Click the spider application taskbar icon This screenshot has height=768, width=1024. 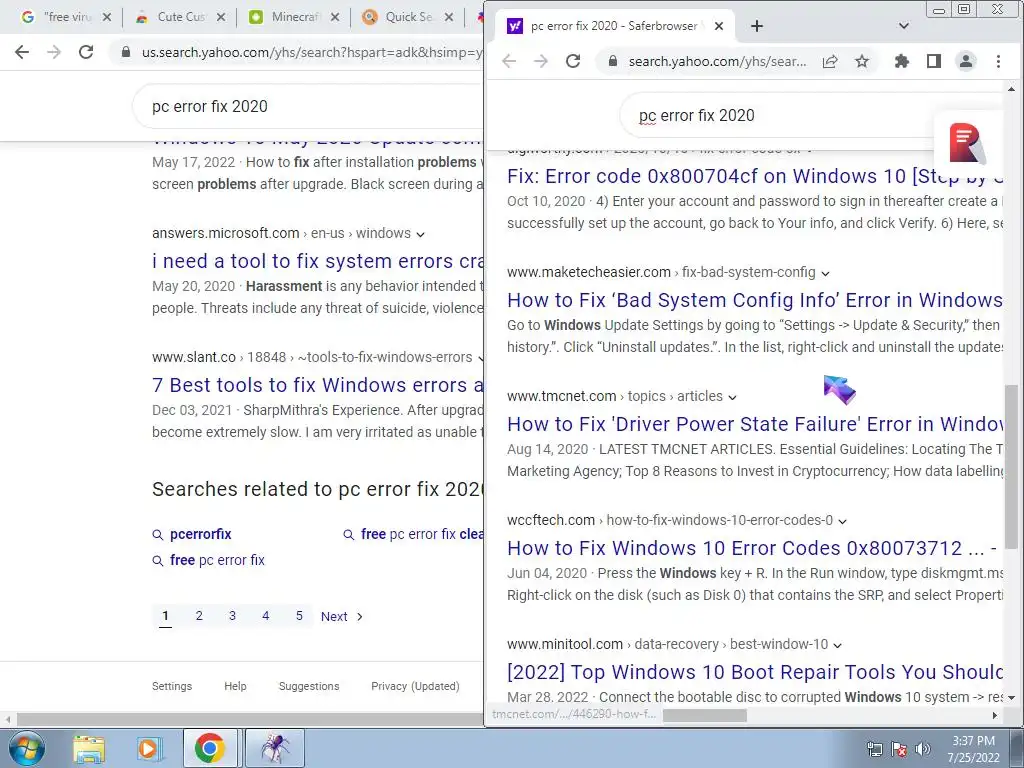[x=275, y=748]
